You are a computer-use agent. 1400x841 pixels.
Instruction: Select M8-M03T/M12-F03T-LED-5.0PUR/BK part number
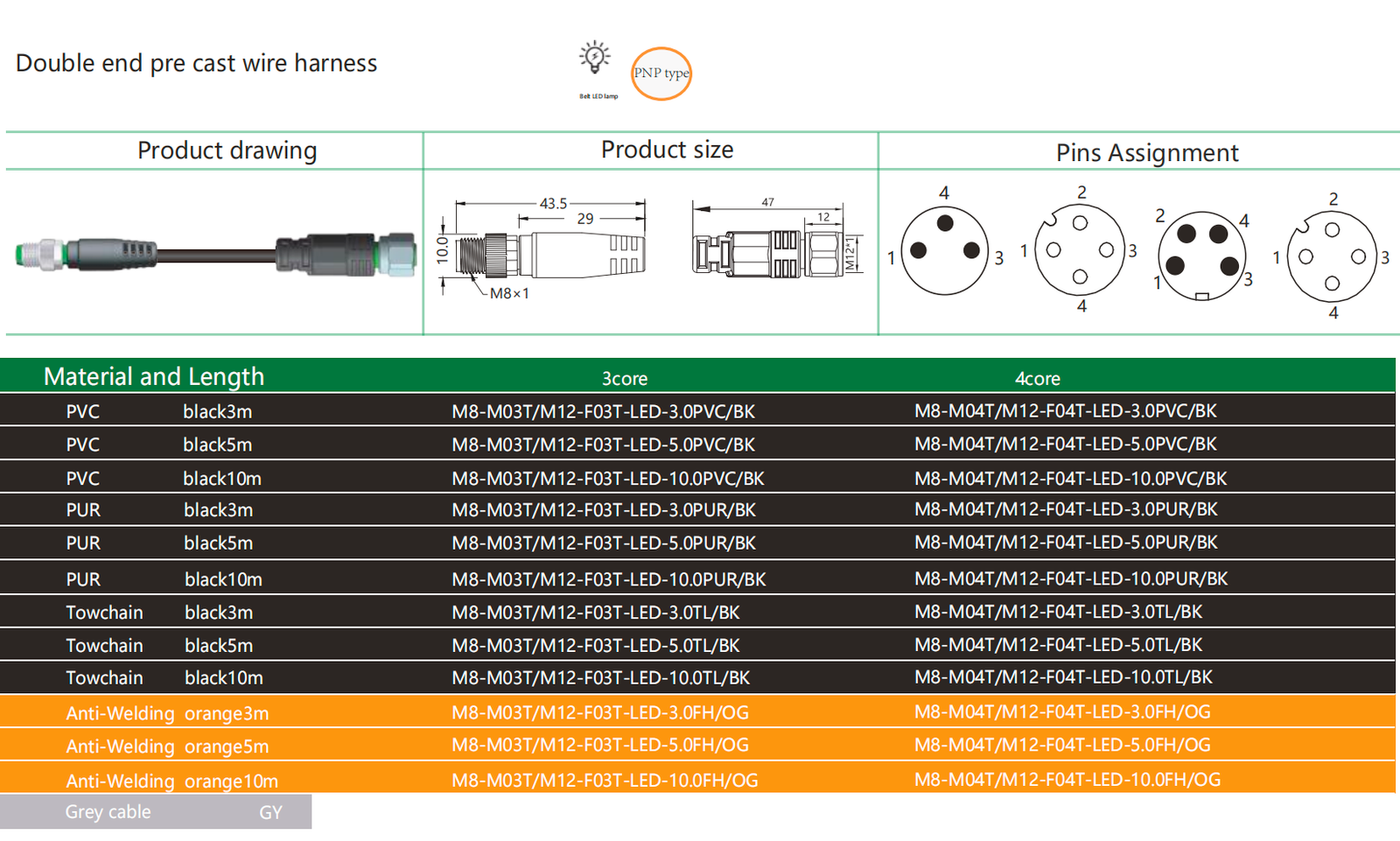pyautogui.click(x=604, y=543)
